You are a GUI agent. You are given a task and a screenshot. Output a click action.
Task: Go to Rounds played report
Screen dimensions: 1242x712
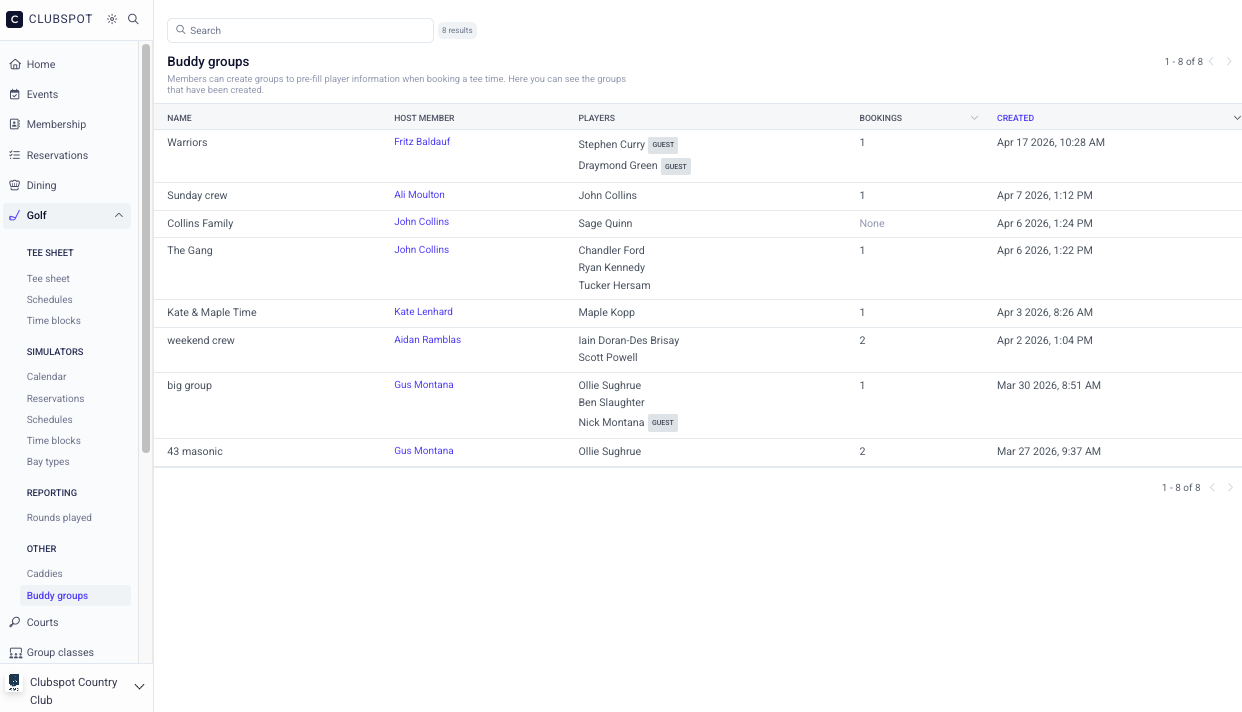click(59, 517)
